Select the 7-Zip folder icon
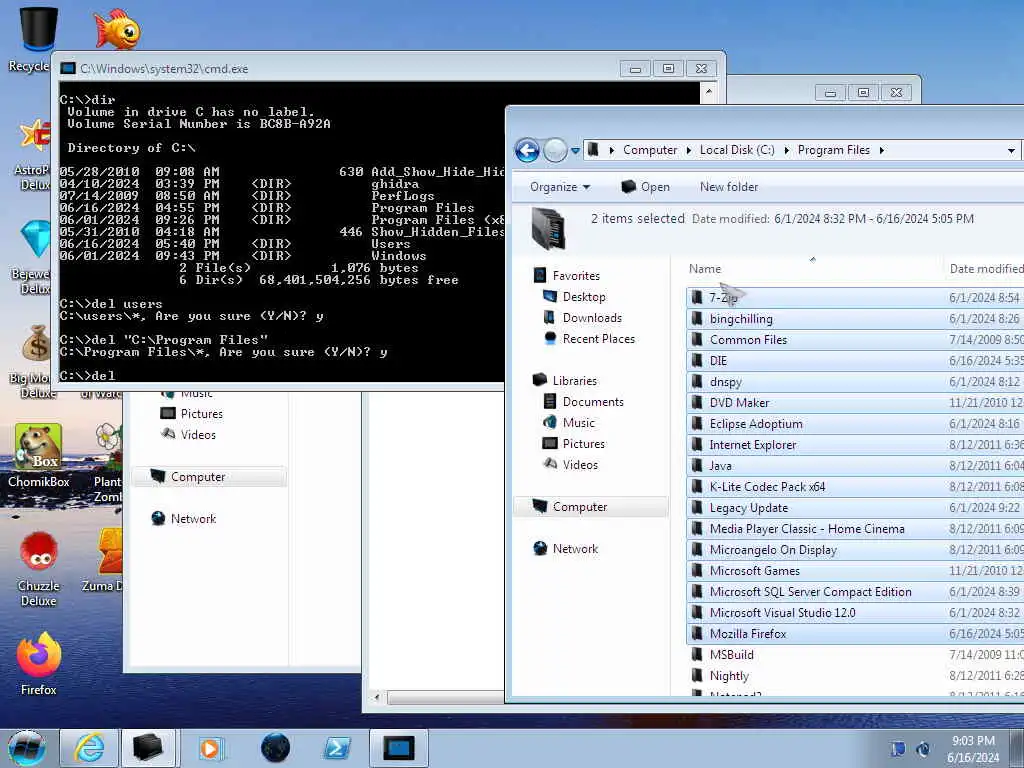This screenshot has height=768, width=1024. click(x=697, y=298)
